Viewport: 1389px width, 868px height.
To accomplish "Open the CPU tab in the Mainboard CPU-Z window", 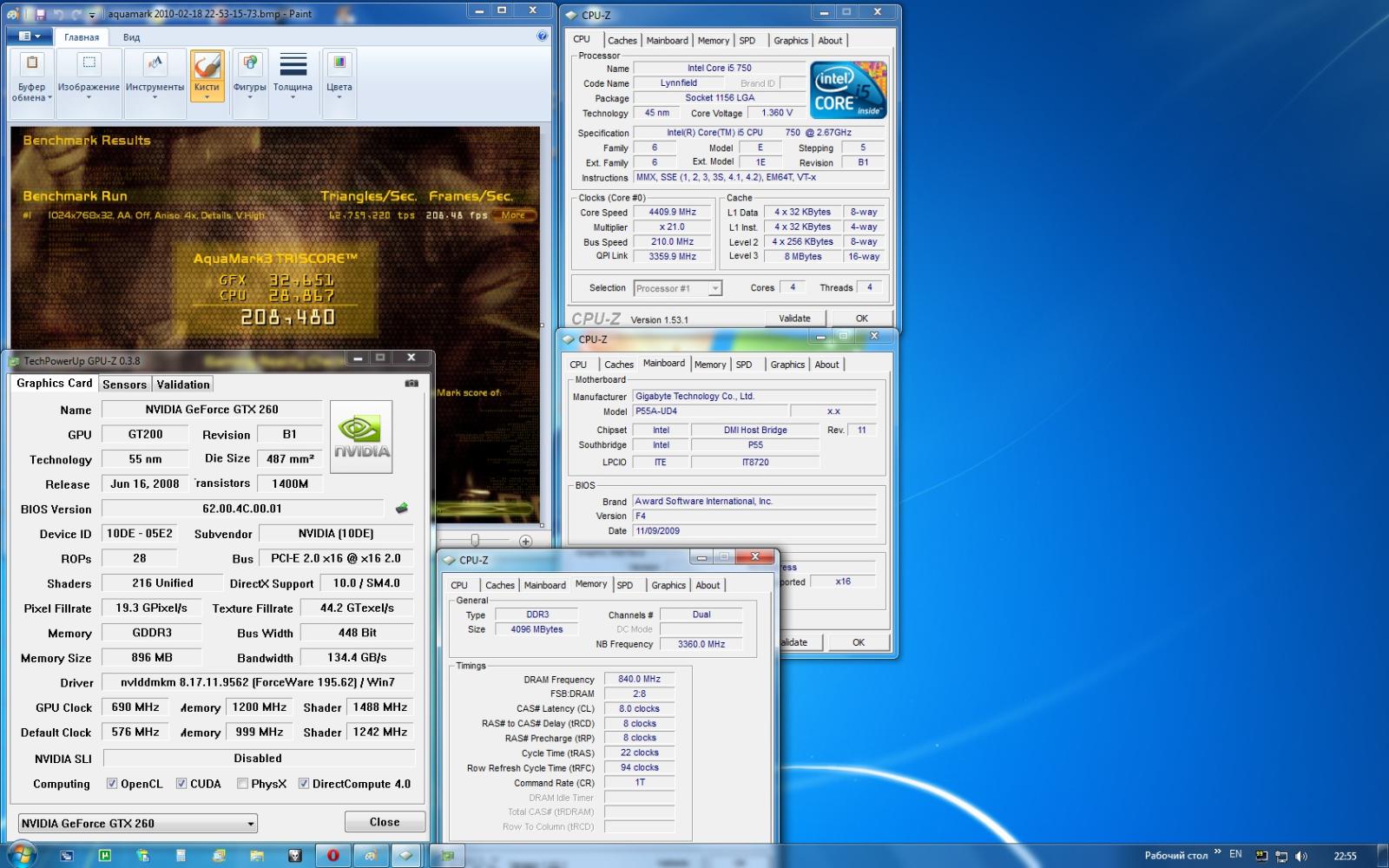I will (x=578, y=365).
